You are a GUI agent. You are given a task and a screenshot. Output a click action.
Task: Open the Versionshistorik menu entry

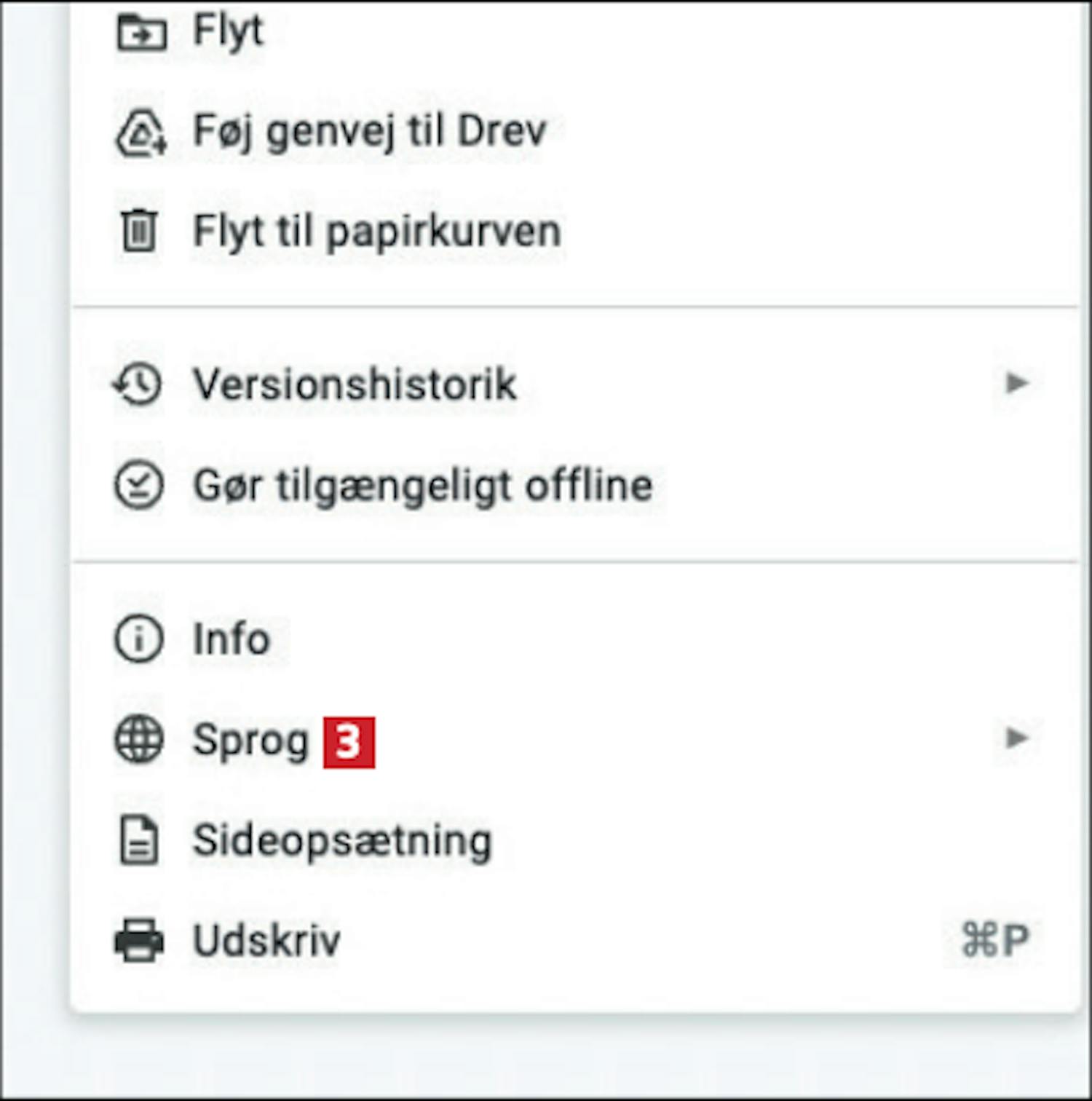click(x=574, y=384)
